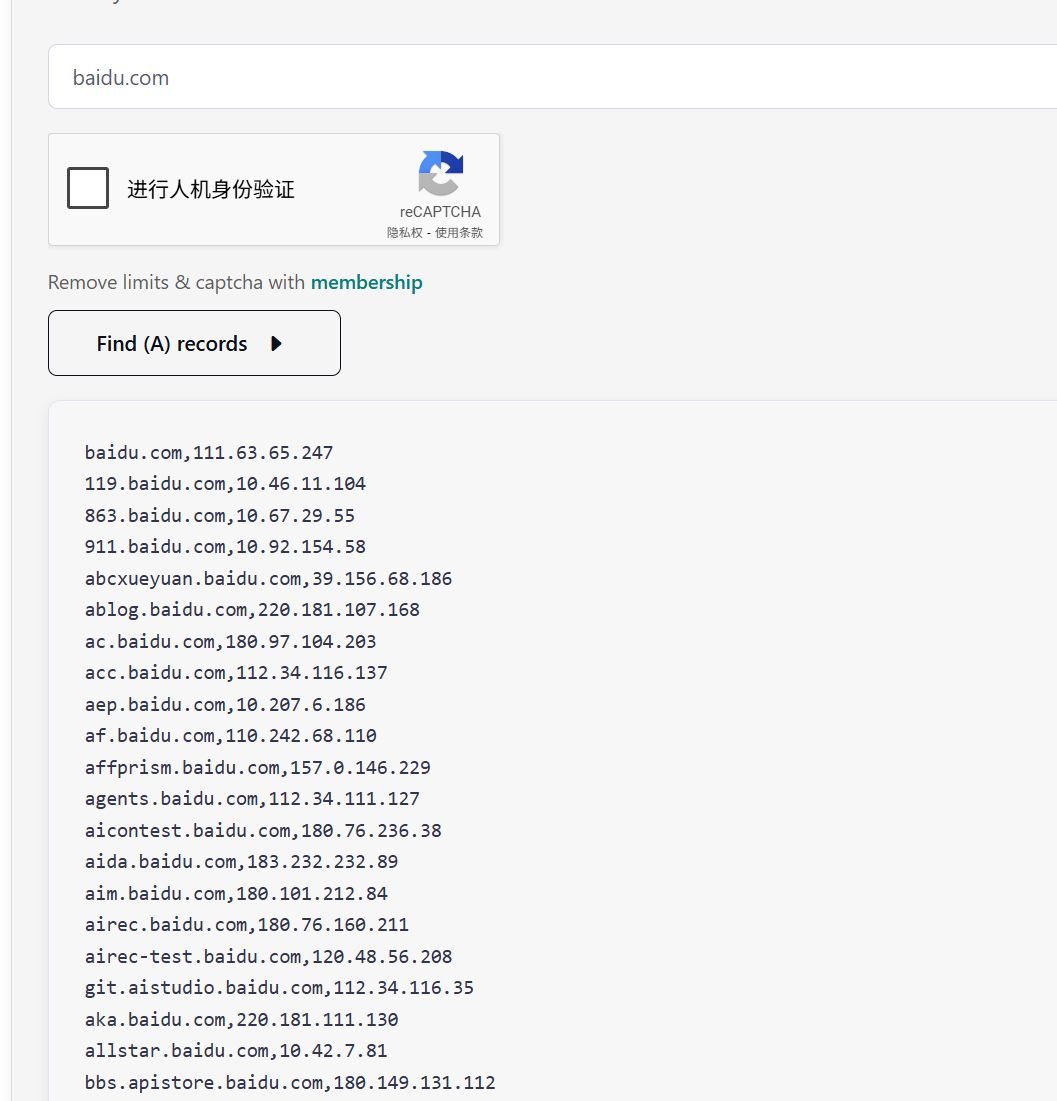Open the reCAPTCHA 隐私权 privacy link
This screenshot has width=1057, height=1101.
pos(405,232)
